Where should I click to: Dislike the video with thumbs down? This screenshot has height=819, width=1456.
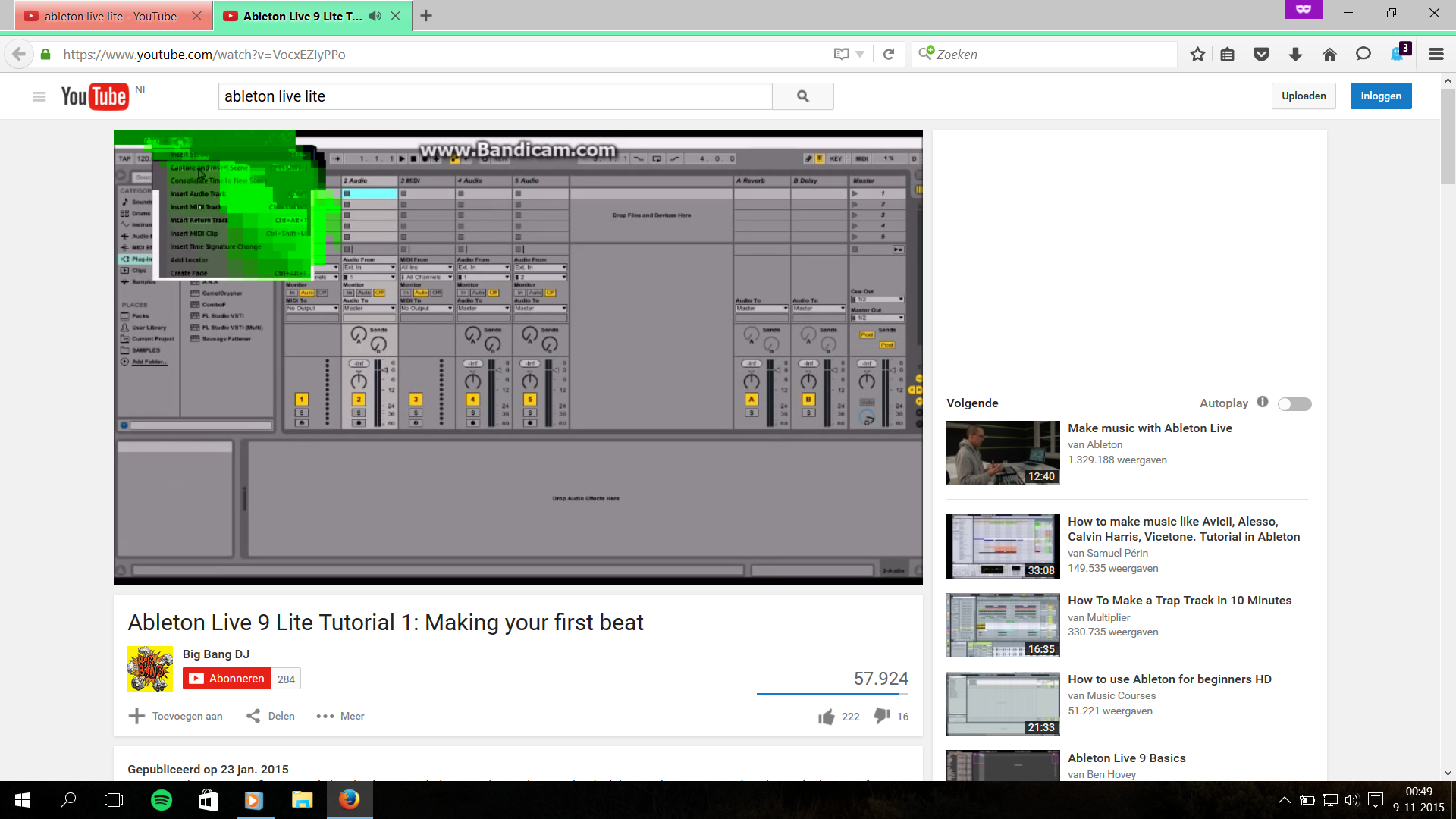[881, 716]
